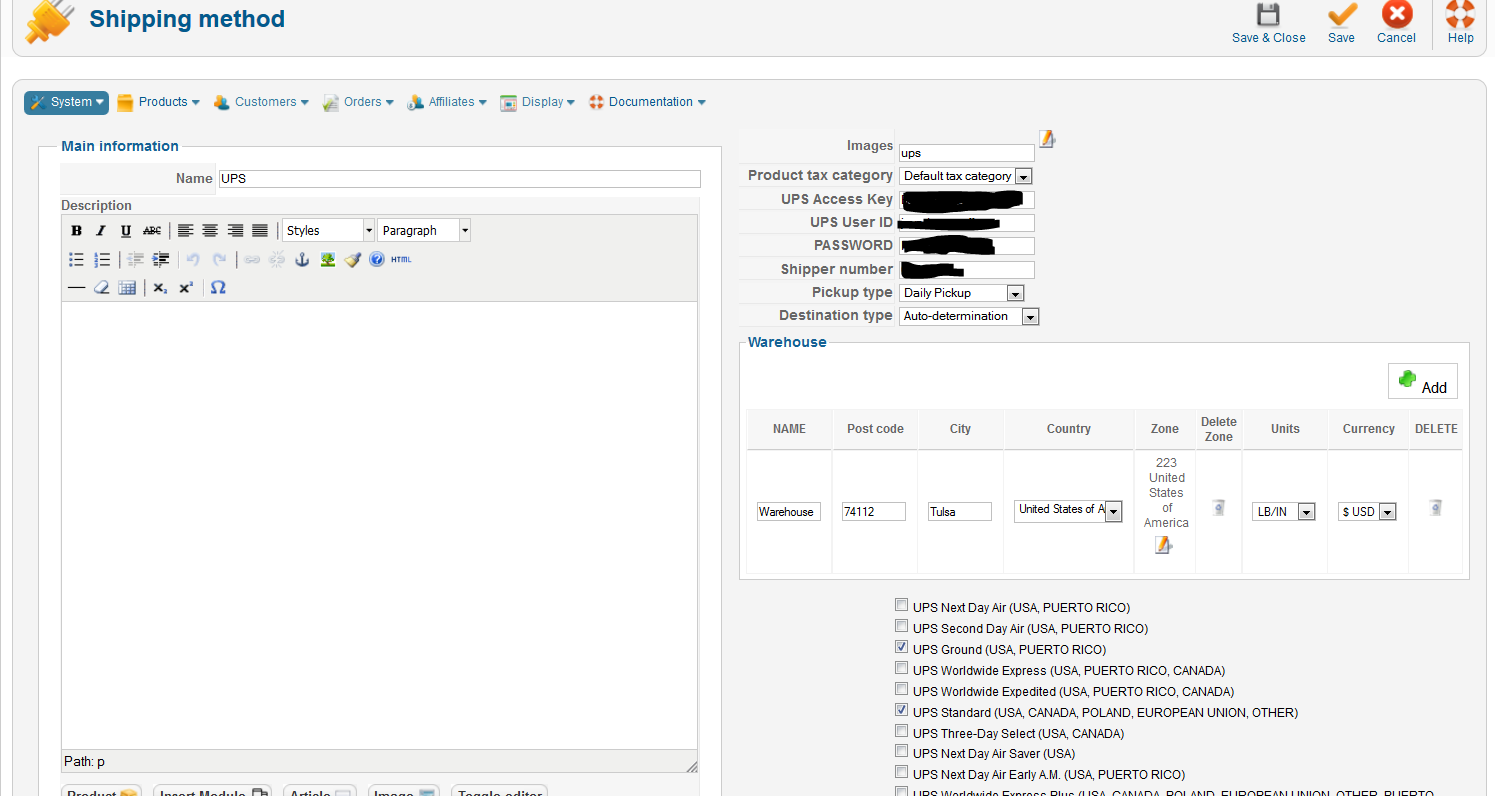Clean up messy code with the broom icon
Screen dimensions: 1495x796
pos(352,260)
